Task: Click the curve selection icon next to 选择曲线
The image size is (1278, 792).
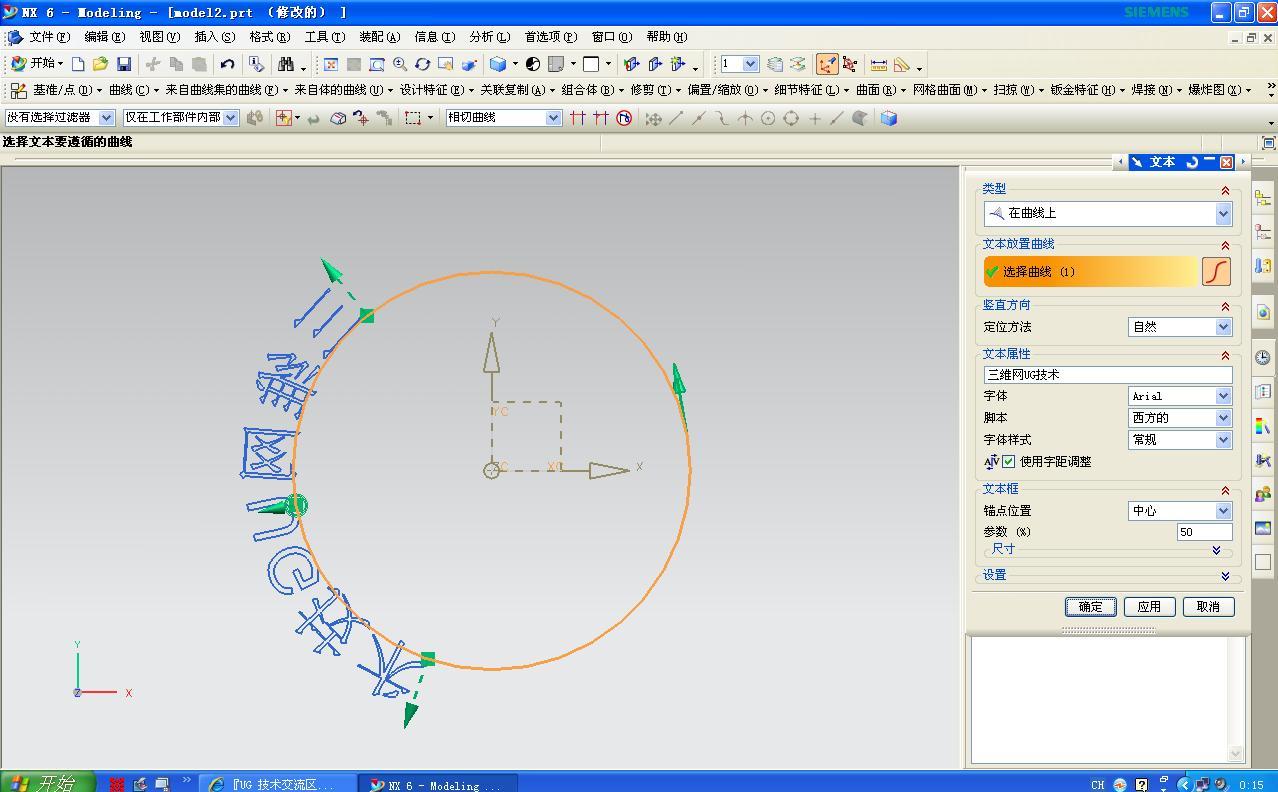Action: (x=1216, y=271)
